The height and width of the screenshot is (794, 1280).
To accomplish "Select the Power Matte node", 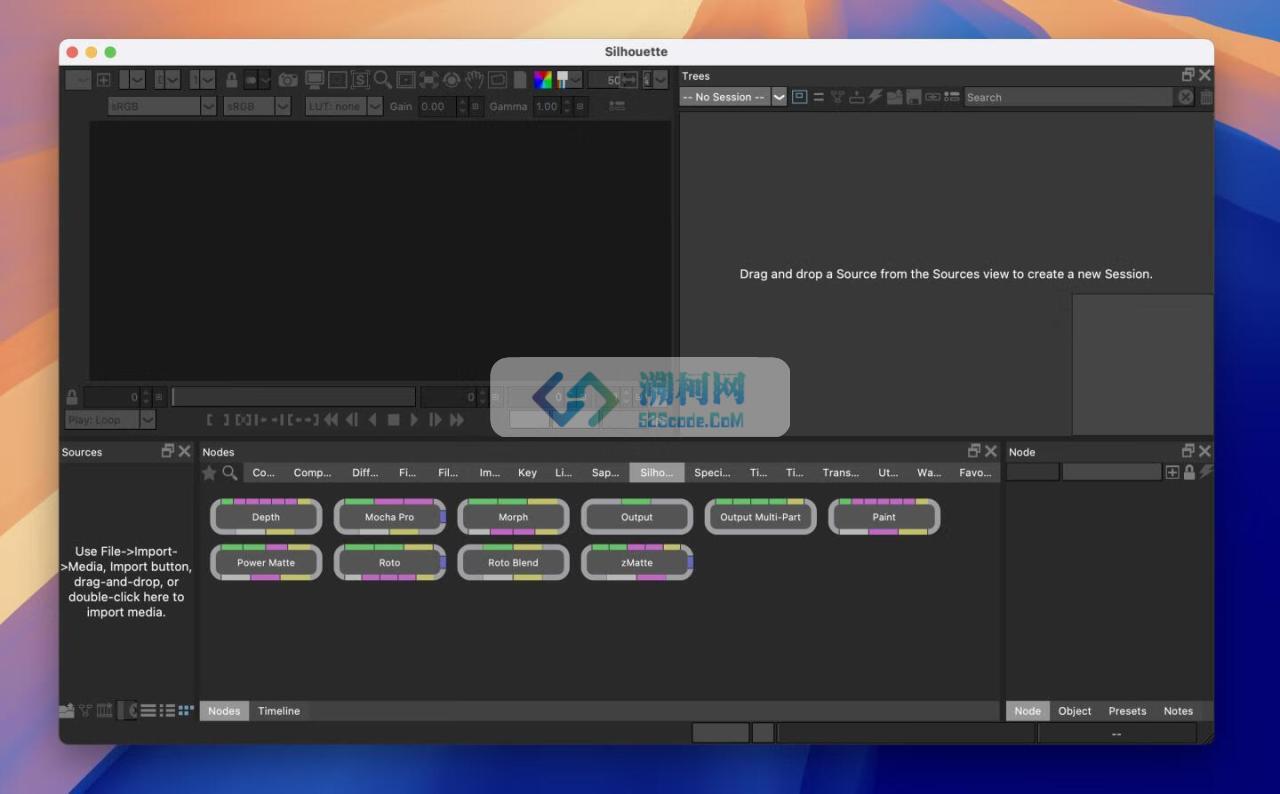I will 266,562.
